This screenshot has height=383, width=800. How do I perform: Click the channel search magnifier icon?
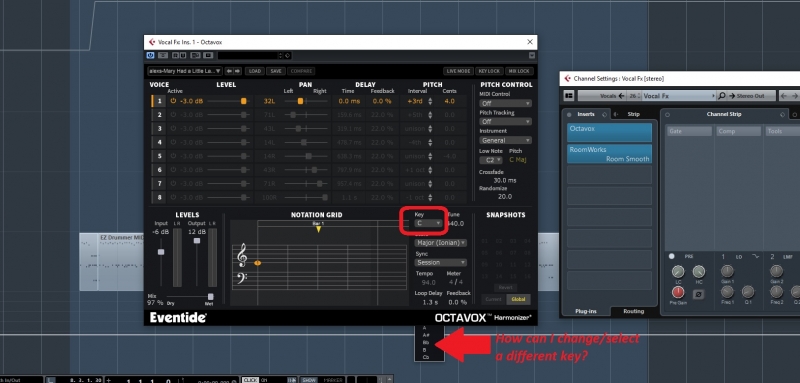click(721, 95)
